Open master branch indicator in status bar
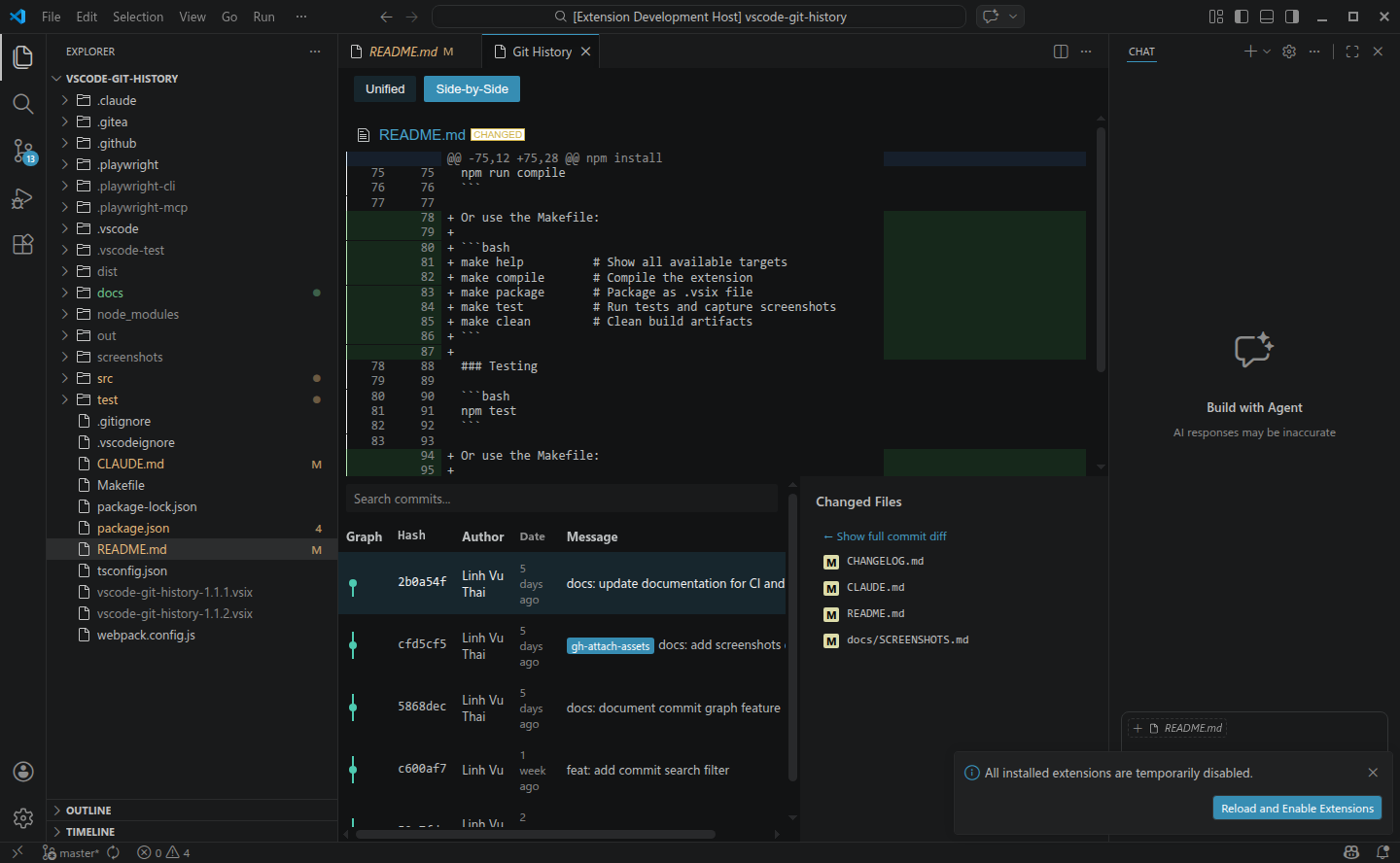This screenshot has height=863, width=1400. tap(71, 852)
